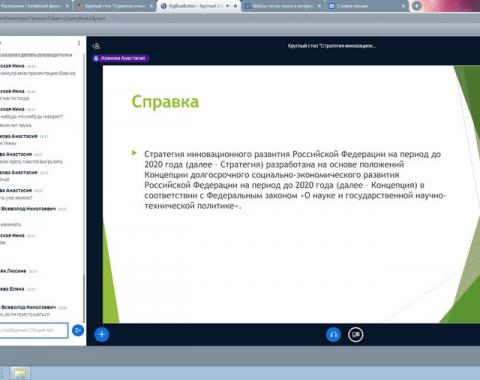Image resolution: width=480 pixels, height=380 pixels.
Task: Click the green bullet arrow on the slide
Action: click(134, 153)
